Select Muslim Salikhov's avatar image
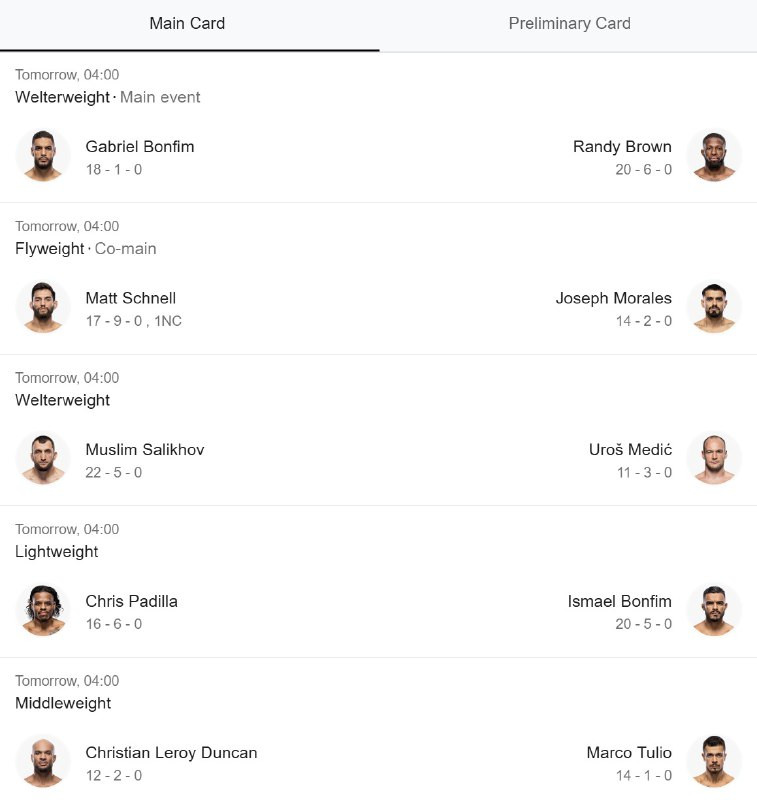 43,459
